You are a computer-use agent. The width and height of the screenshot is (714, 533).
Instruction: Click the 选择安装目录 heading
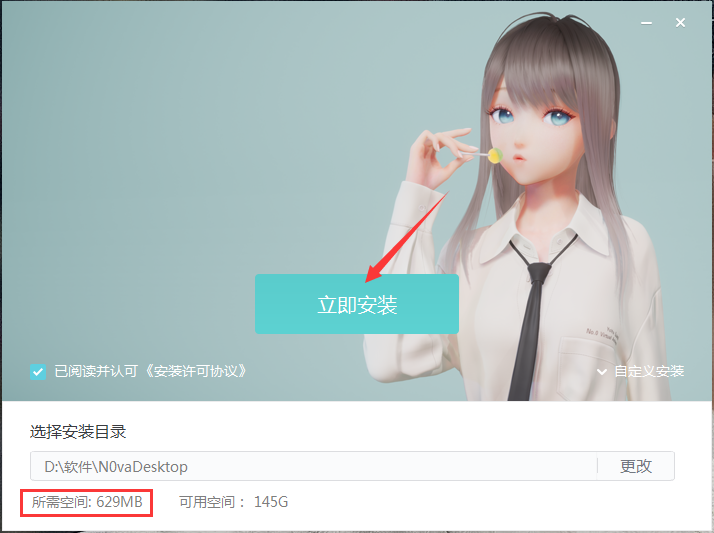[78, 431]
